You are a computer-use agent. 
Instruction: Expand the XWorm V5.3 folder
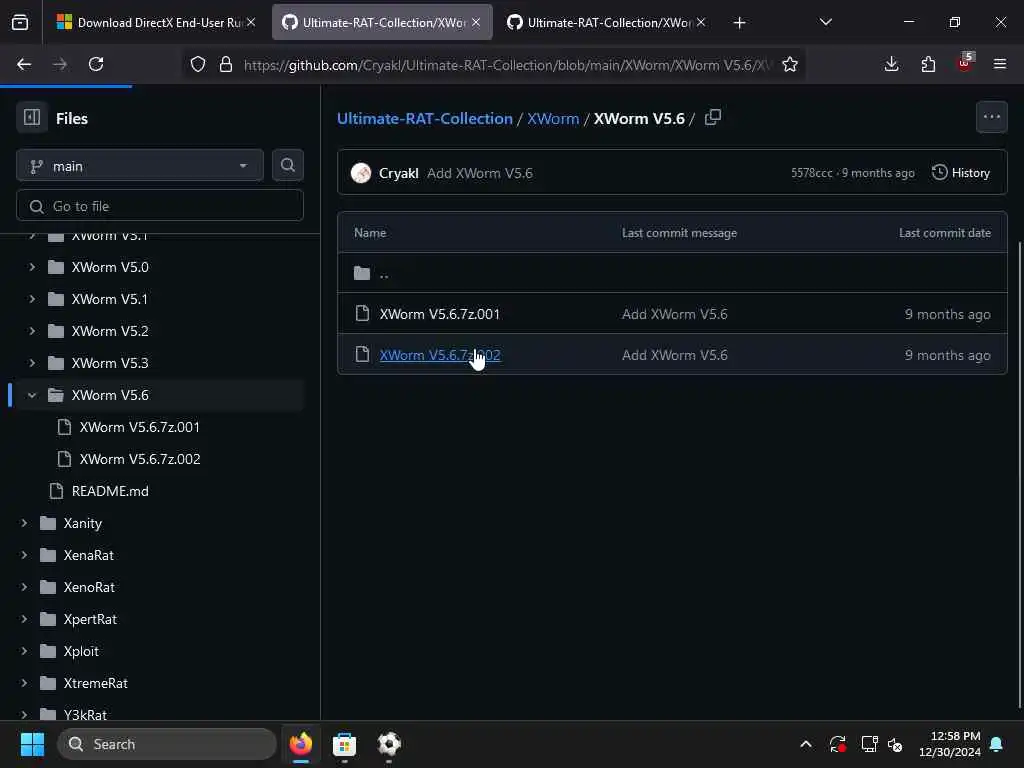point(31,362)
